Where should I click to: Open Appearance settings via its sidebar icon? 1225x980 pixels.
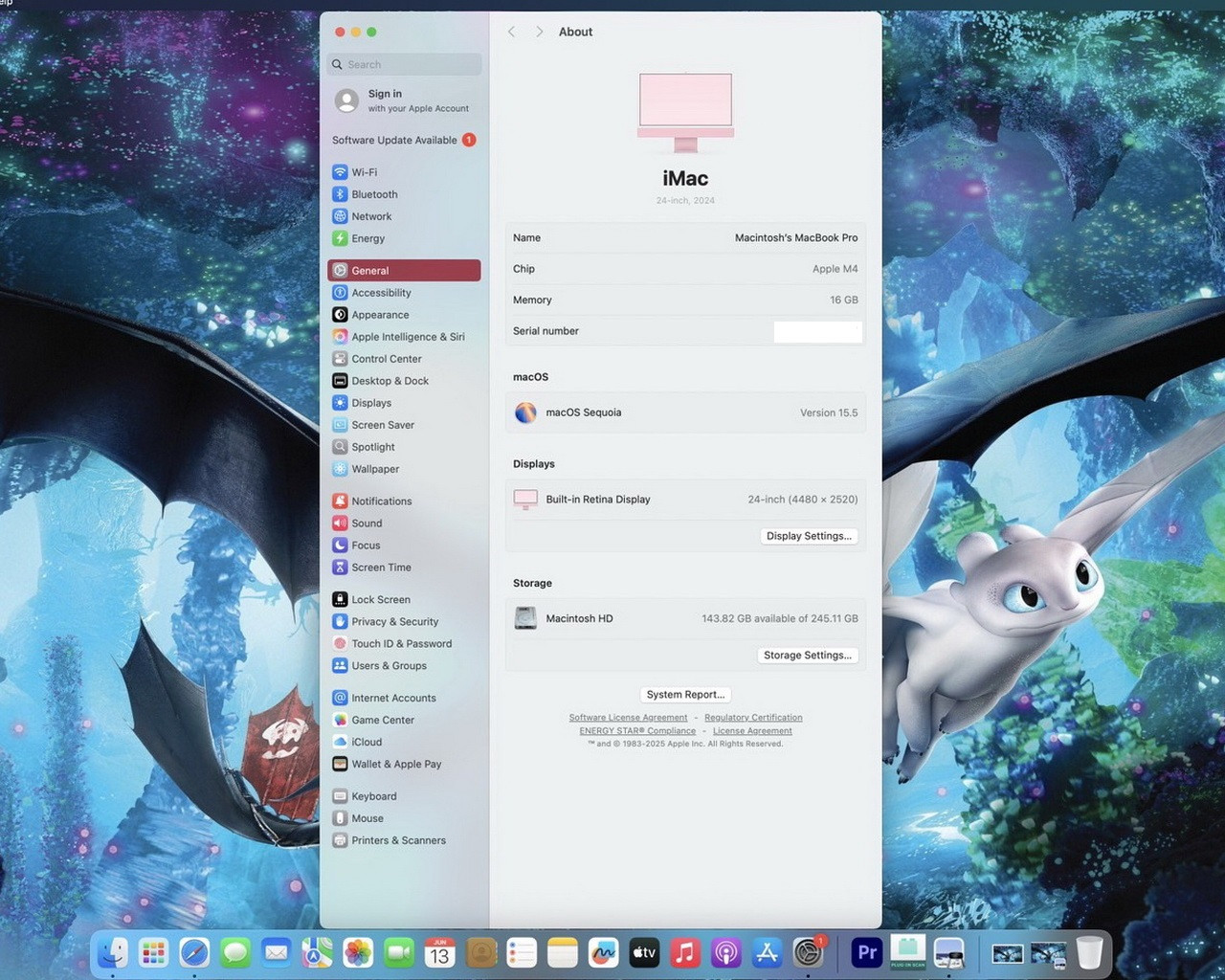pyautogui.click(x=340, y=315)
